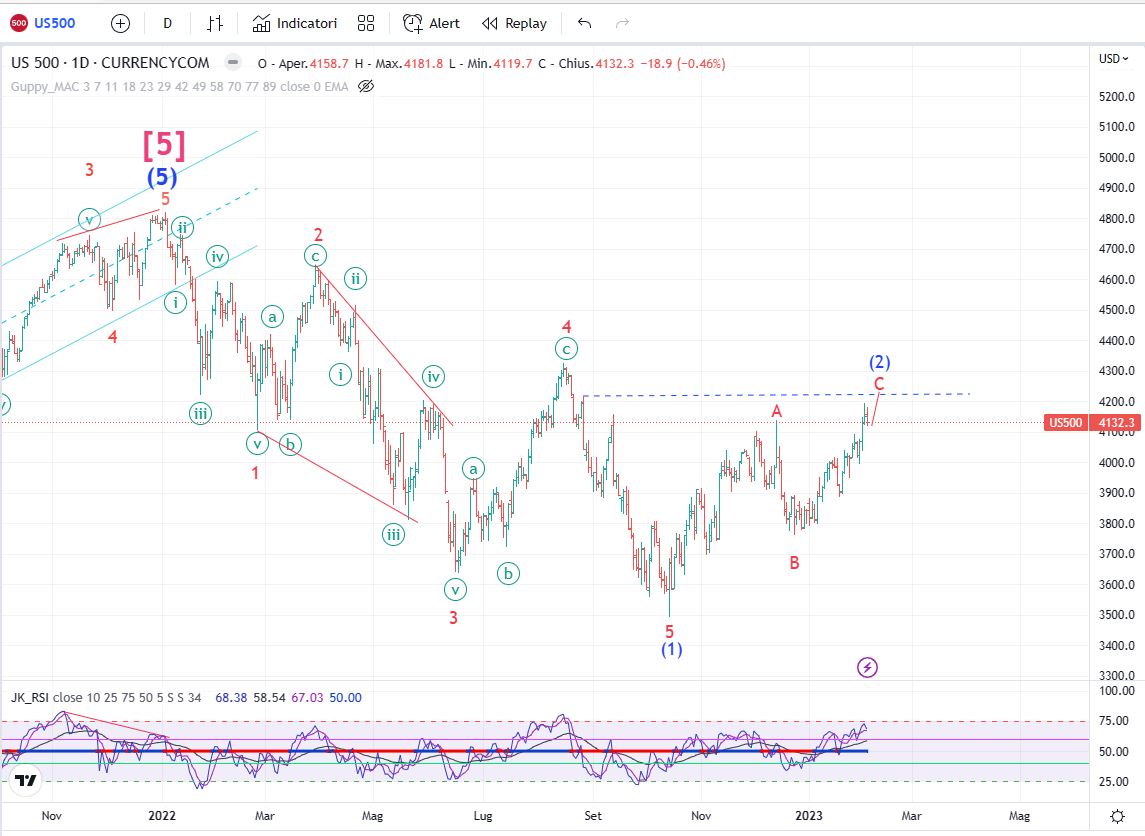Click the 4800.0 price axis label
The image size is (1145, 836).
coord(1117,218)
